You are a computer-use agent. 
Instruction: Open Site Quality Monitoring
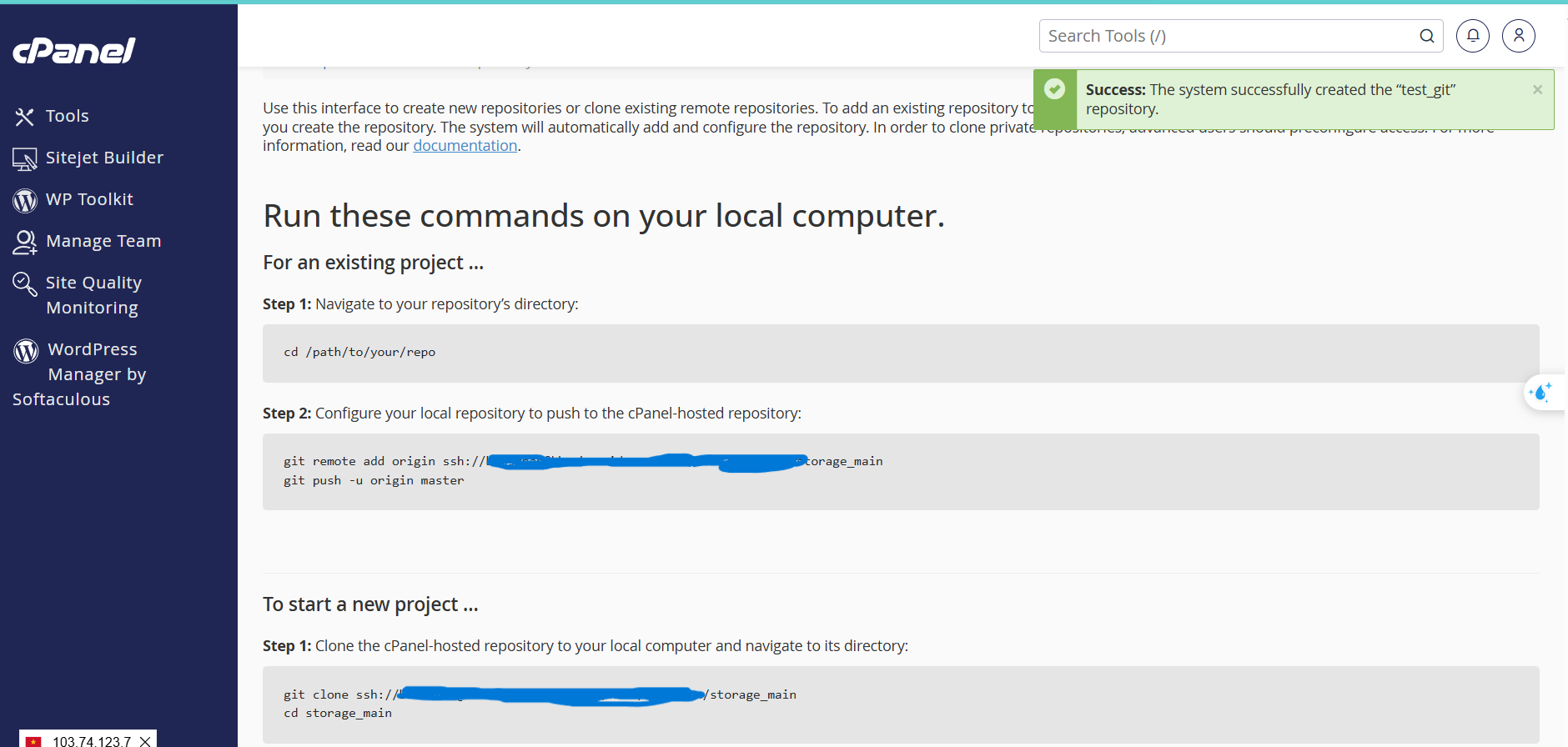click(x=94, y=295)
